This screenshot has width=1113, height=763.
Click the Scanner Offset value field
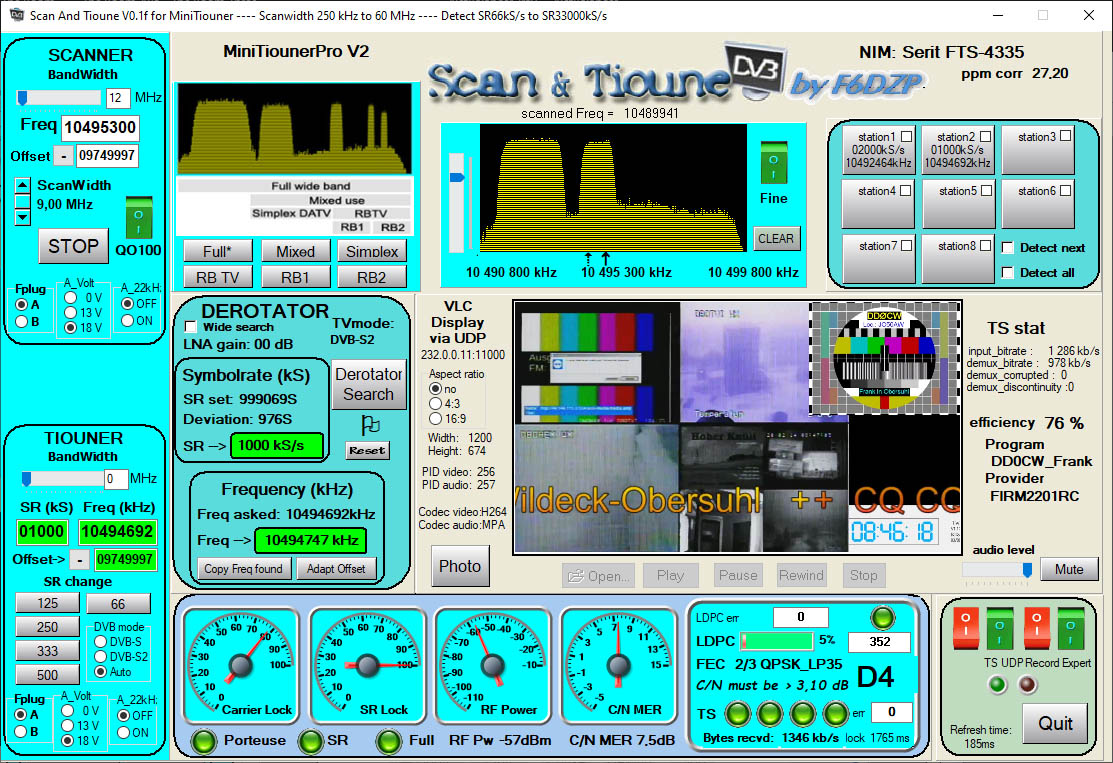pyautogui.click(x=107, y=156)
